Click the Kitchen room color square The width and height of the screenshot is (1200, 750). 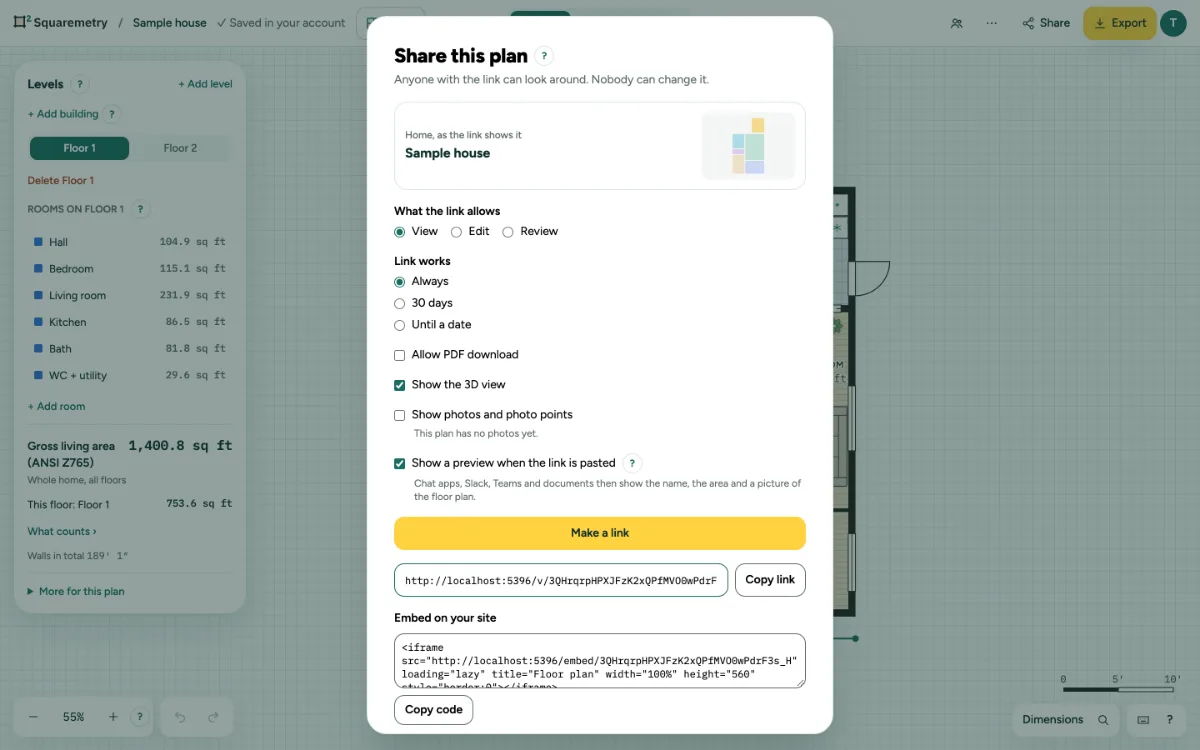click(38, 322)
